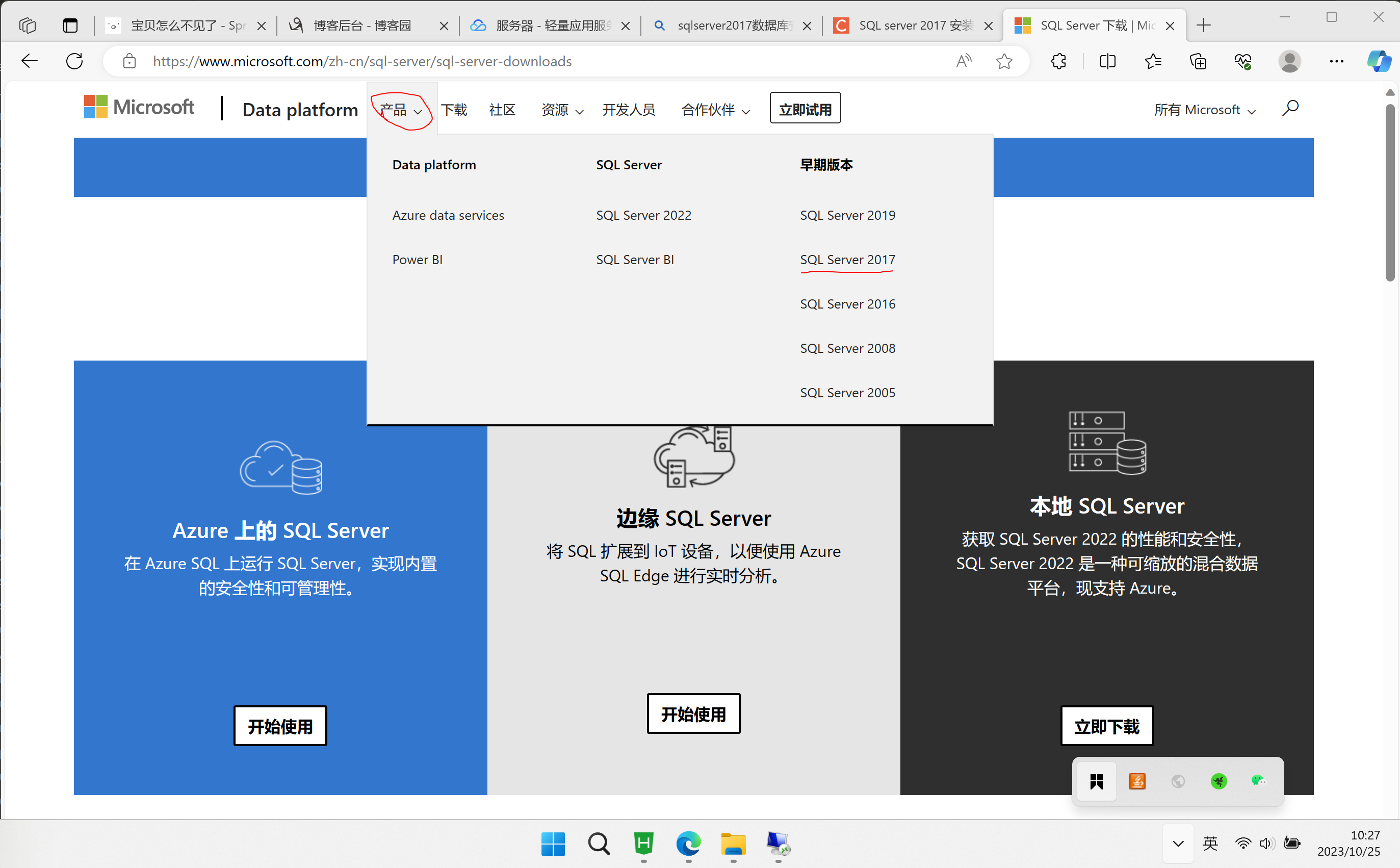The height and width of the screenshot is (868, 1400).
Task: Open the Extensions puzzle icon
Action: [1058, 61]
